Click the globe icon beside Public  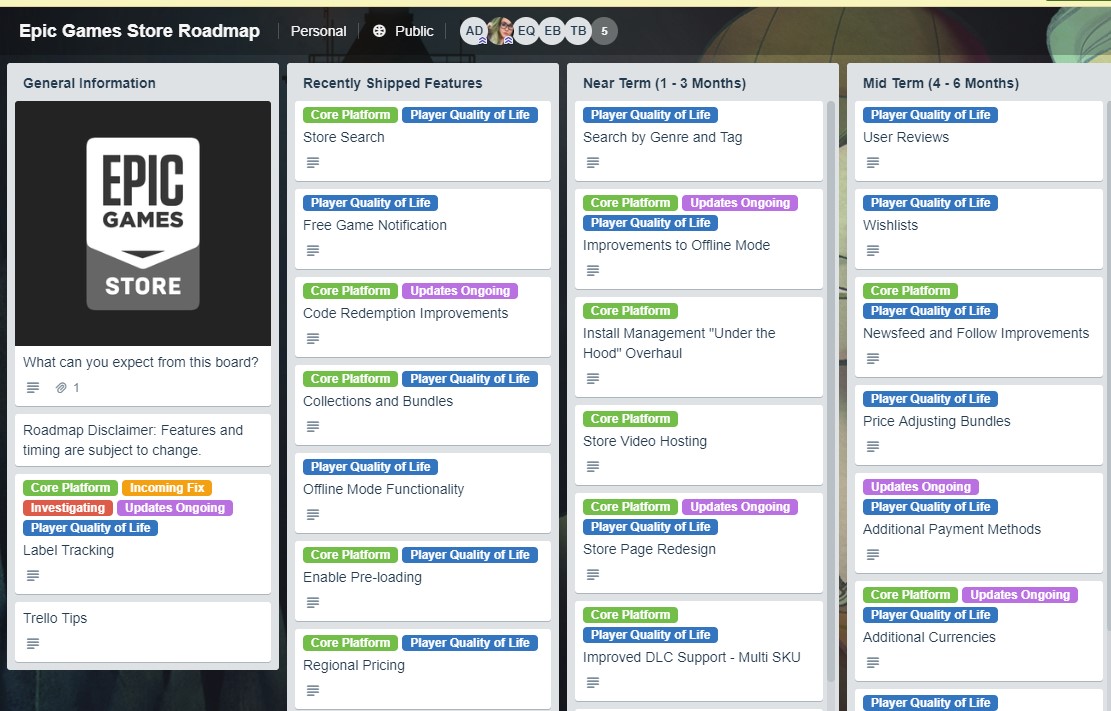coord(380,31)
